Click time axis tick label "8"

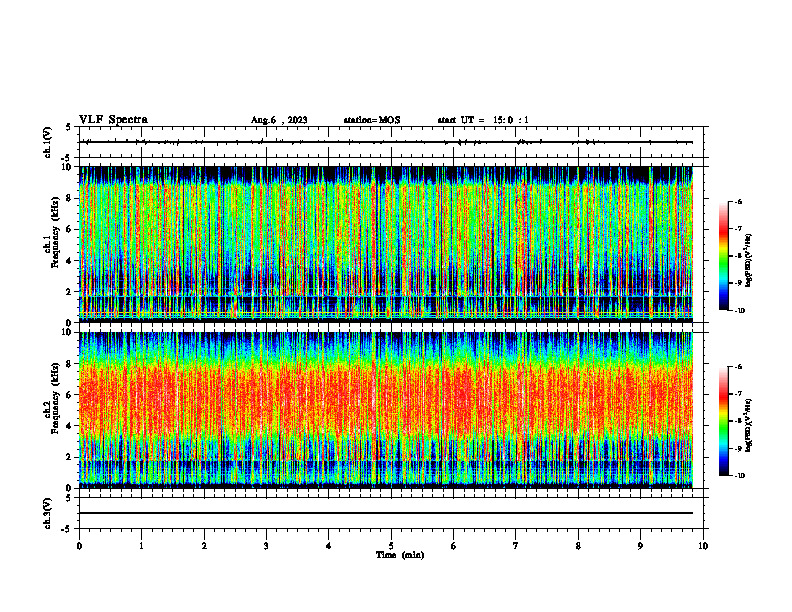click(578, 546)
